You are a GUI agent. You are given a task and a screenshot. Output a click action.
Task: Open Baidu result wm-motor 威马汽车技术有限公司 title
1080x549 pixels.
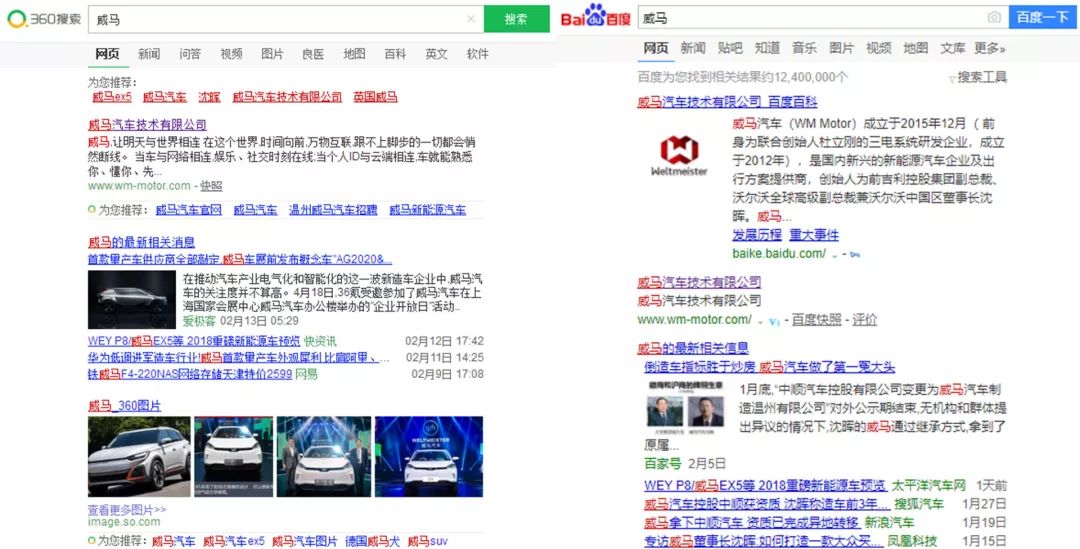pyautogui.click(x=699, y=282)
